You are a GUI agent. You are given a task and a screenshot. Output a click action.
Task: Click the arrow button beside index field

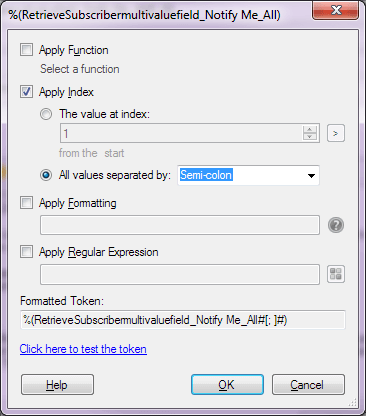click(336, 133)
